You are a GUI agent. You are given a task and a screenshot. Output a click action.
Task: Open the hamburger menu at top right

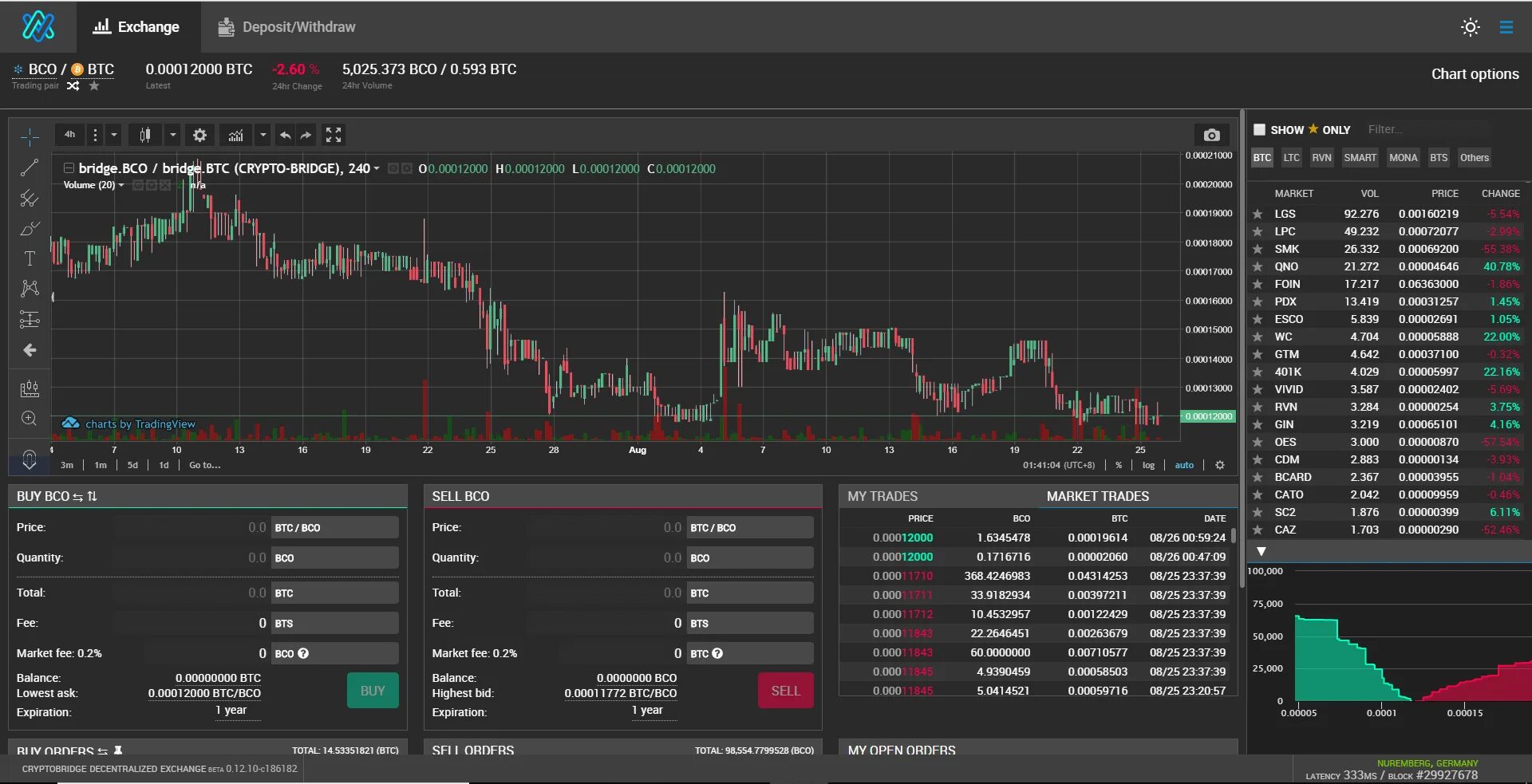pyautogui.click(x=1506, y=27)
